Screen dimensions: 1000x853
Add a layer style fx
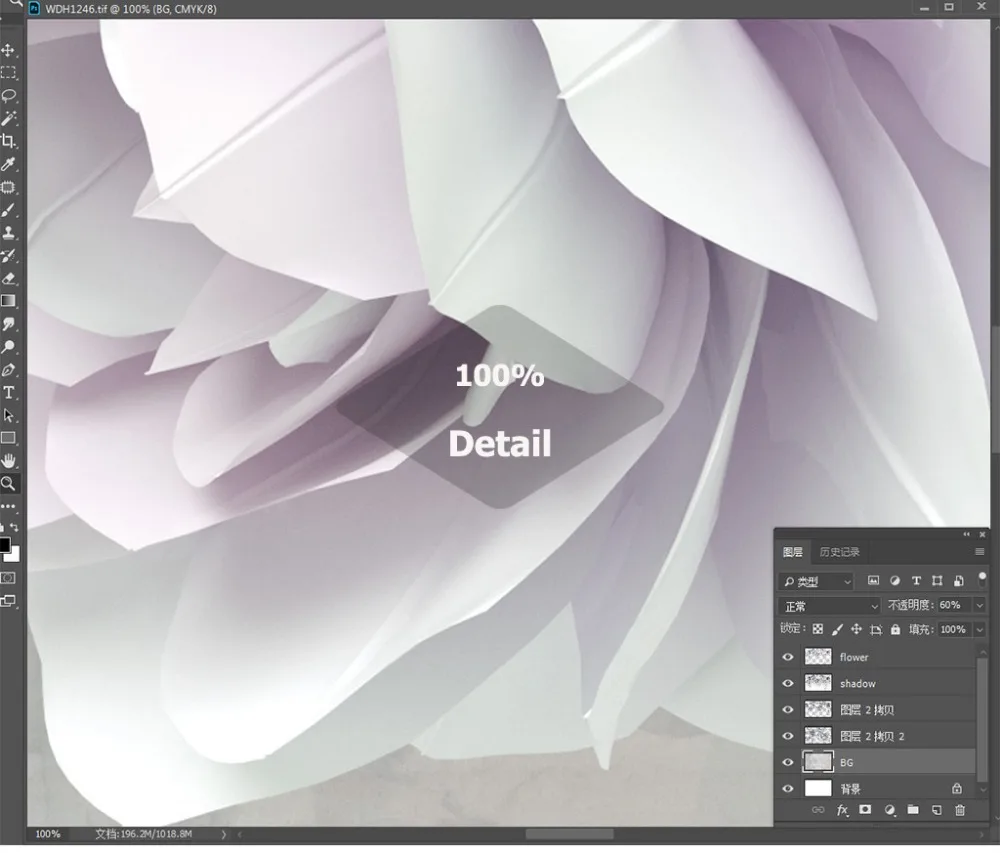(x=842, y=810)
